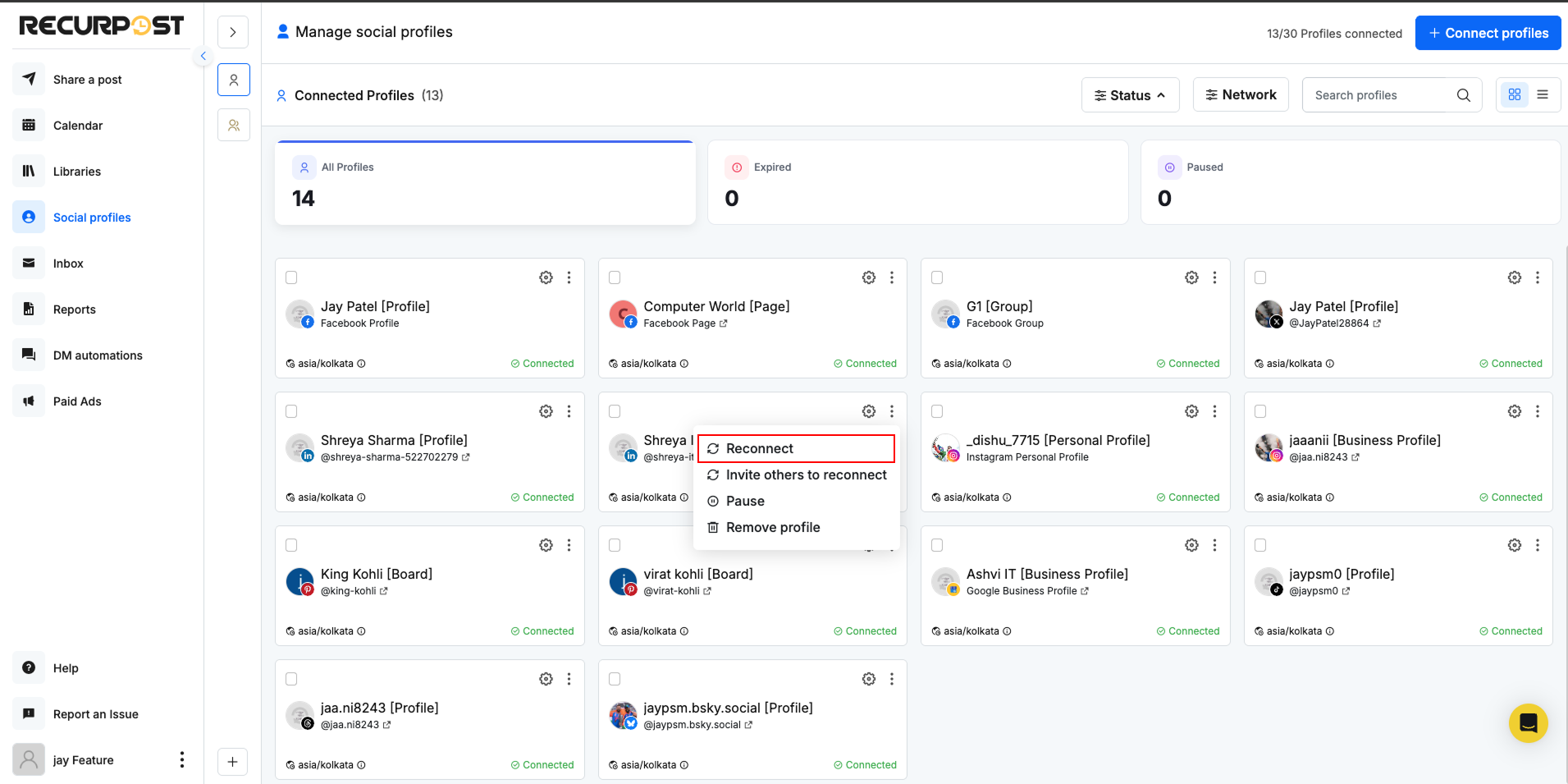This screenshot has width=1568, height=784.
Task: Click Report an Issue
Action: [102, 714]
